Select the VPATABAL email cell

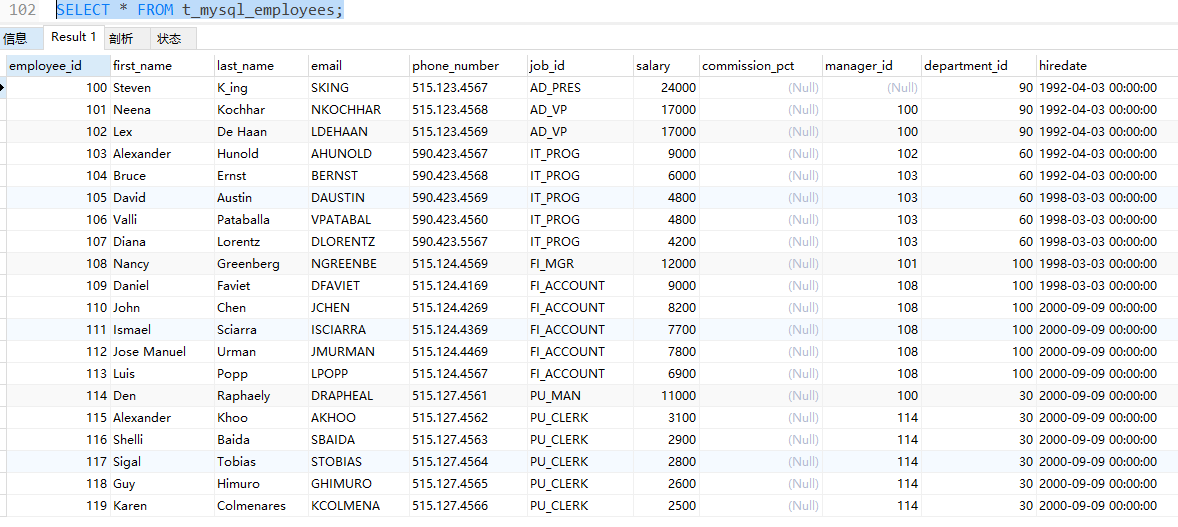pos(358,220)
